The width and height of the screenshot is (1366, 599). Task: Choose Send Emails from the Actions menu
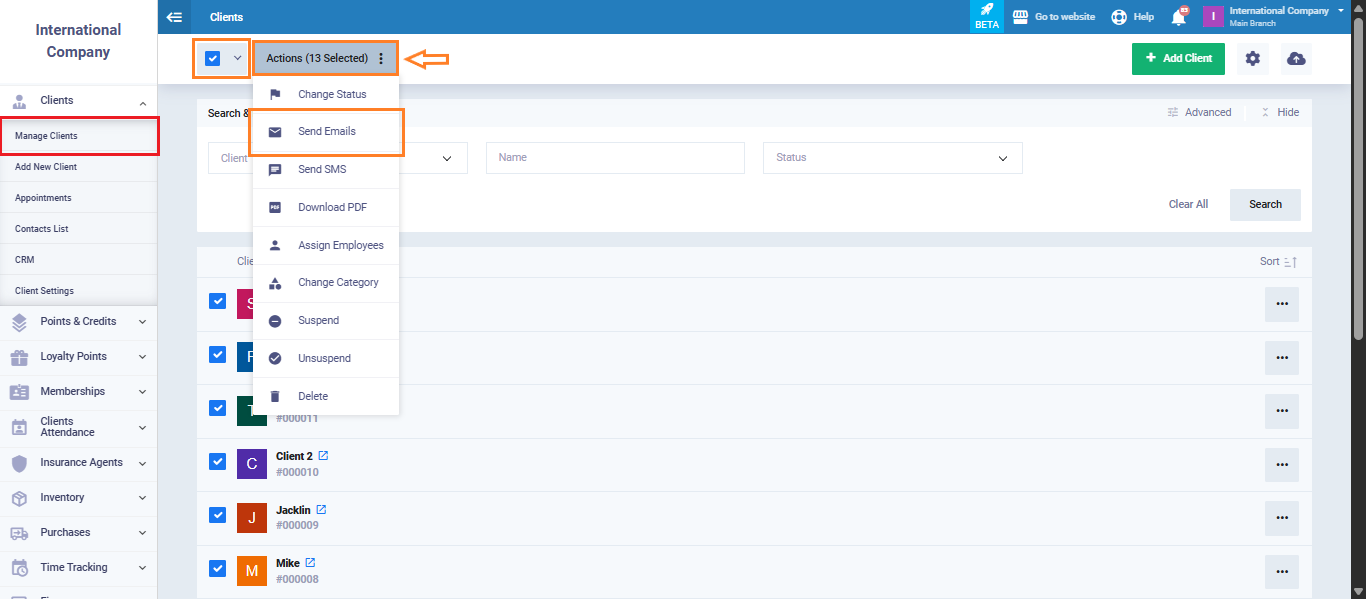click(x=326, y=132)
